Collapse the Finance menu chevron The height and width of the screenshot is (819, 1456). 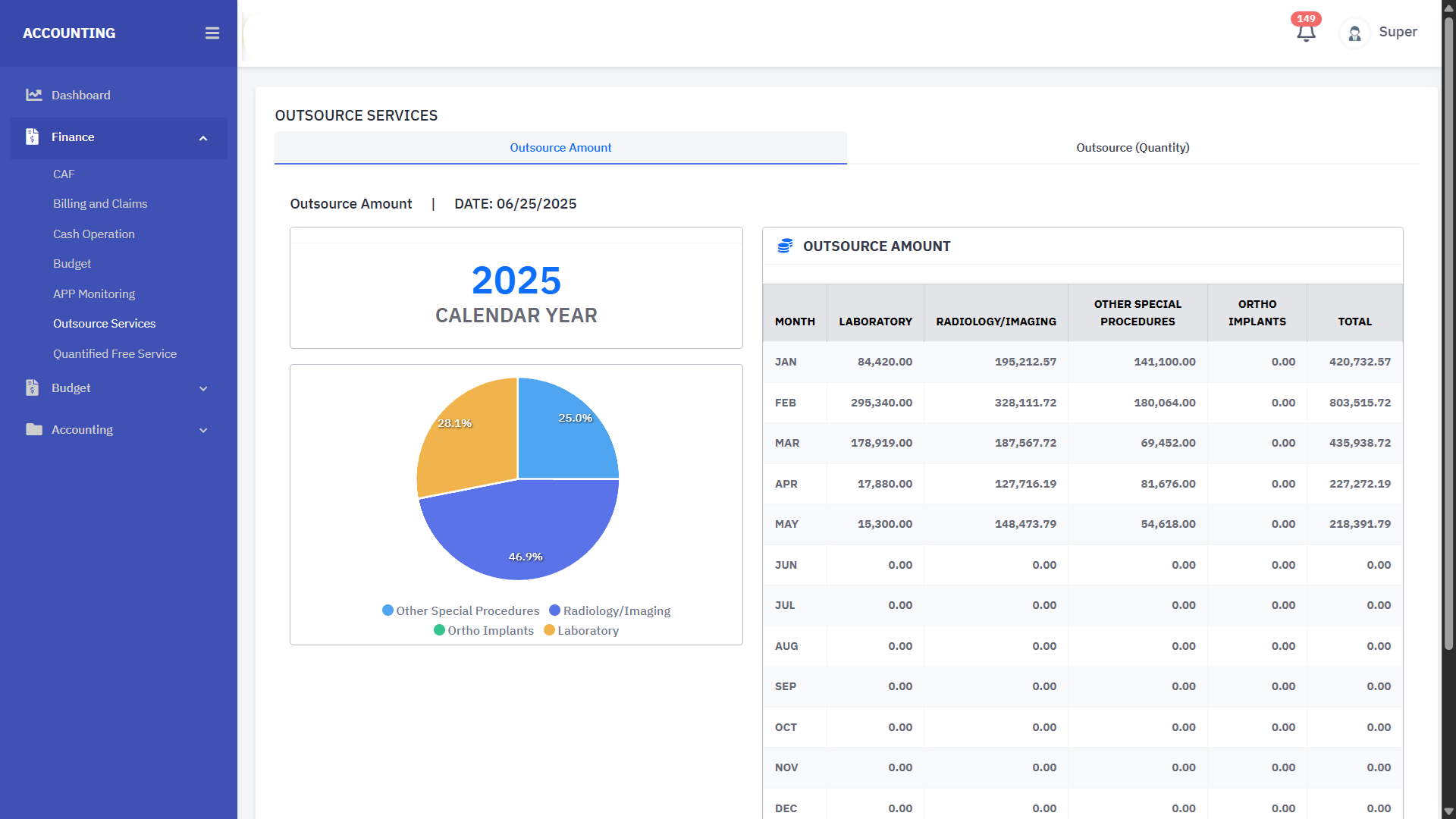203,138
